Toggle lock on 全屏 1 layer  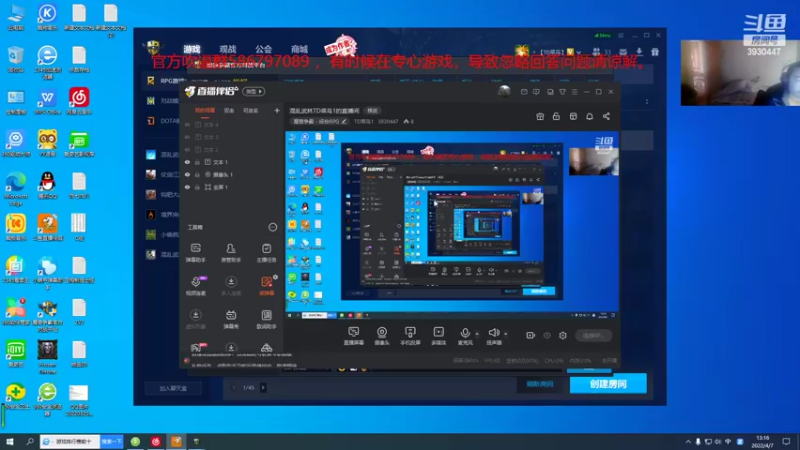197,187
